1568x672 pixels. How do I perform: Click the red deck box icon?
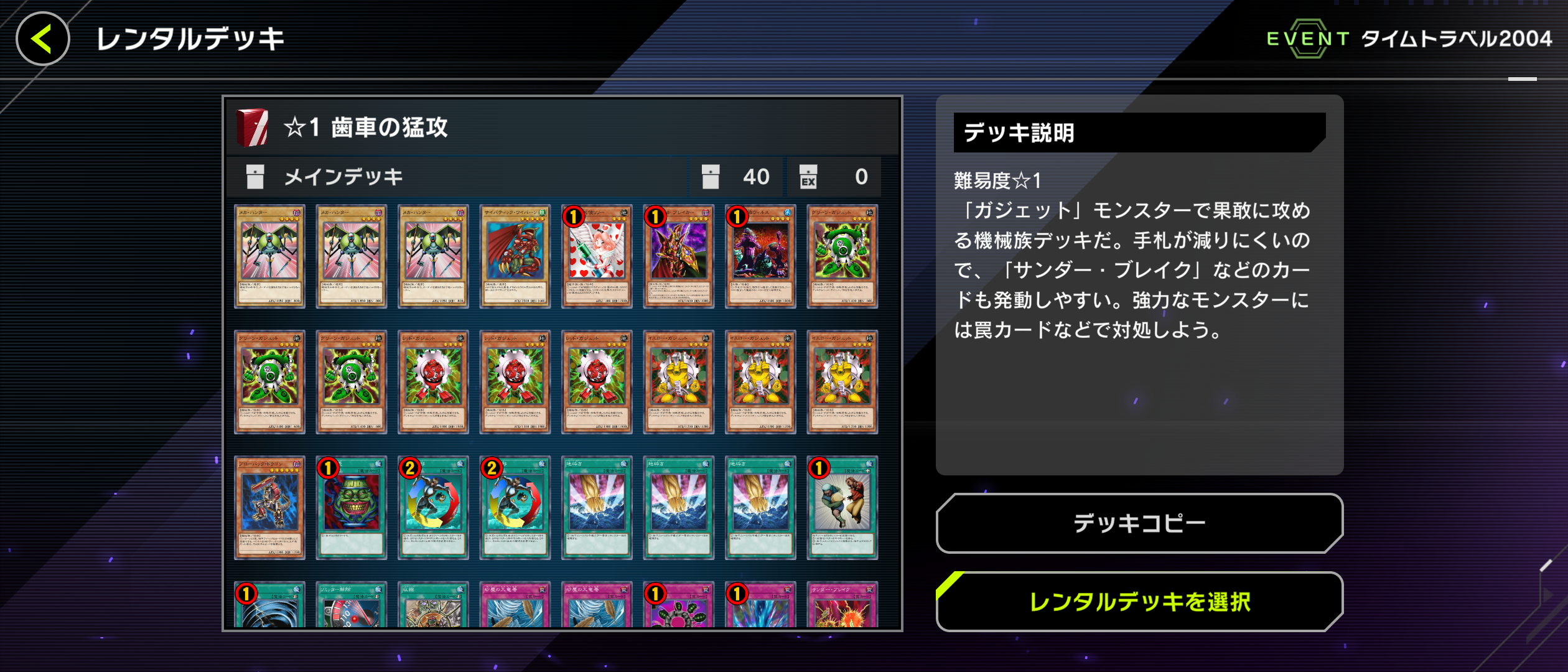[x=253, y=128]
